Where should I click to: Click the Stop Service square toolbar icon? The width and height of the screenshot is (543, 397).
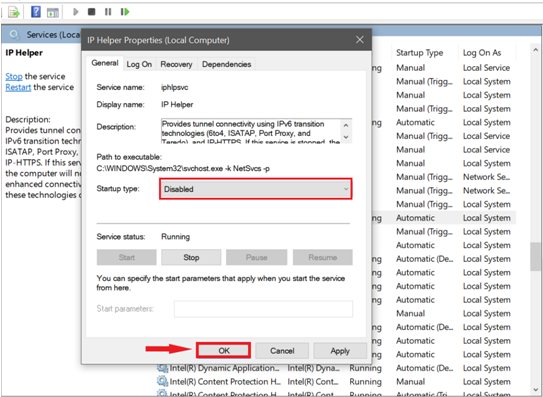(91, 12)
